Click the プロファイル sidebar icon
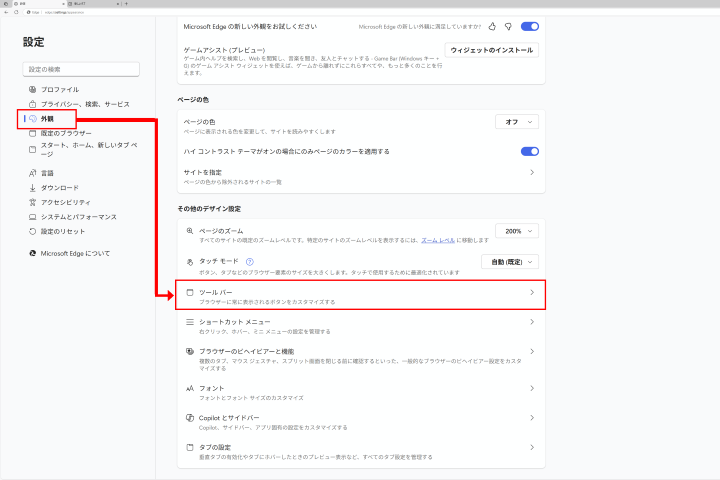Image resolution: width=720 pixels, height=480 pixels. (x=33, y=89)
